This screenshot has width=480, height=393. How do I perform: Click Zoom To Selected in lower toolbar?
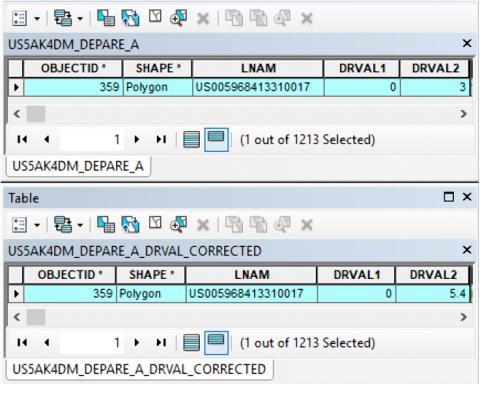(178, 224)
